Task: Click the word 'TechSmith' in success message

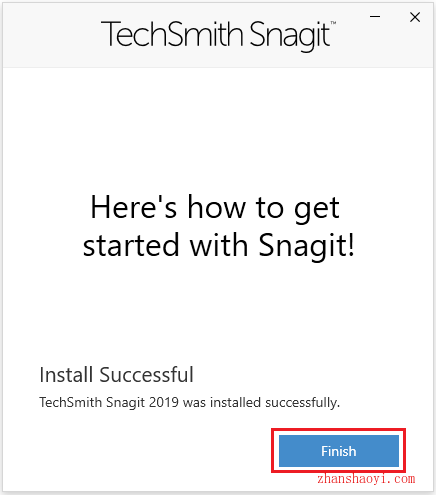Action: point(71,402)
